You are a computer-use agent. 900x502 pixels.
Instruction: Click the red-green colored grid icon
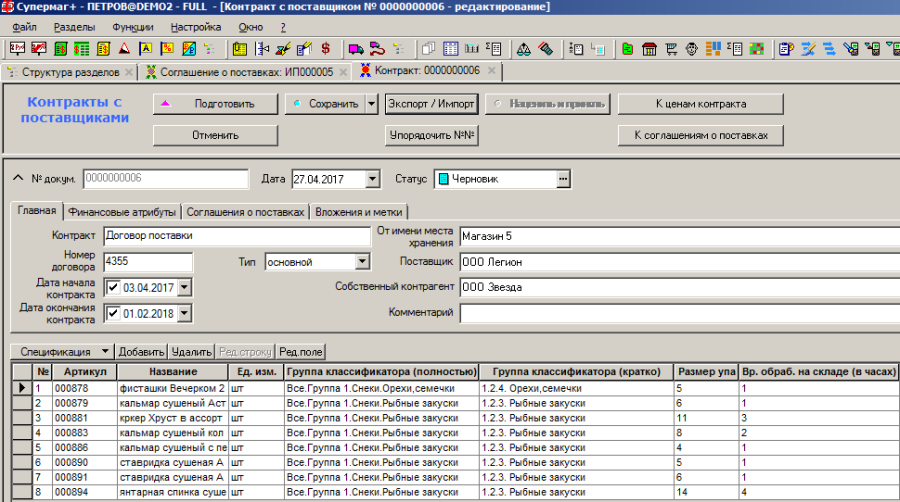point(757,49)
